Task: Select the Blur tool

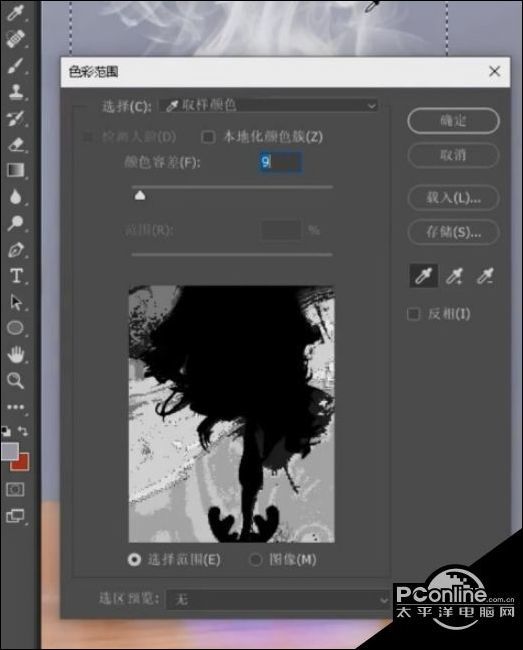Action: [16, 196]
